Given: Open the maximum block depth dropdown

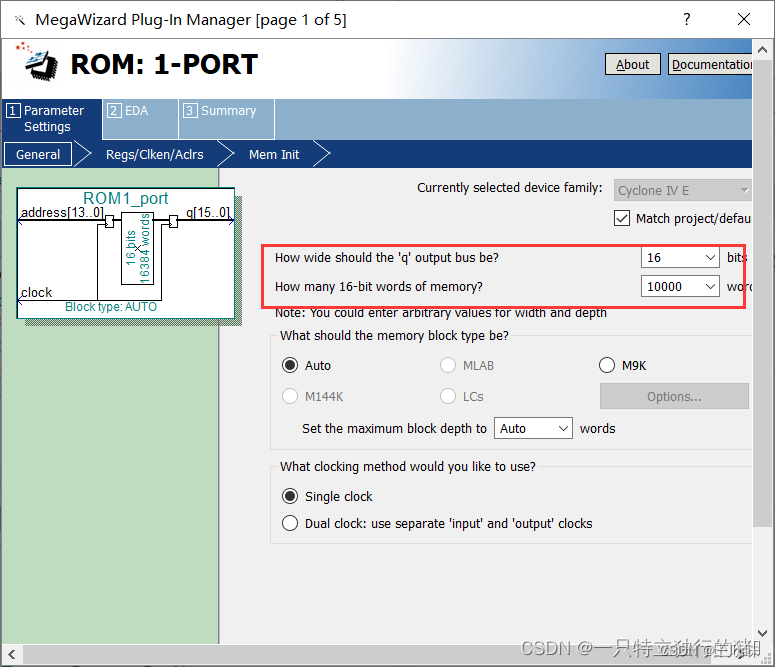Looking at the screenshot, I should pos(533,428).
